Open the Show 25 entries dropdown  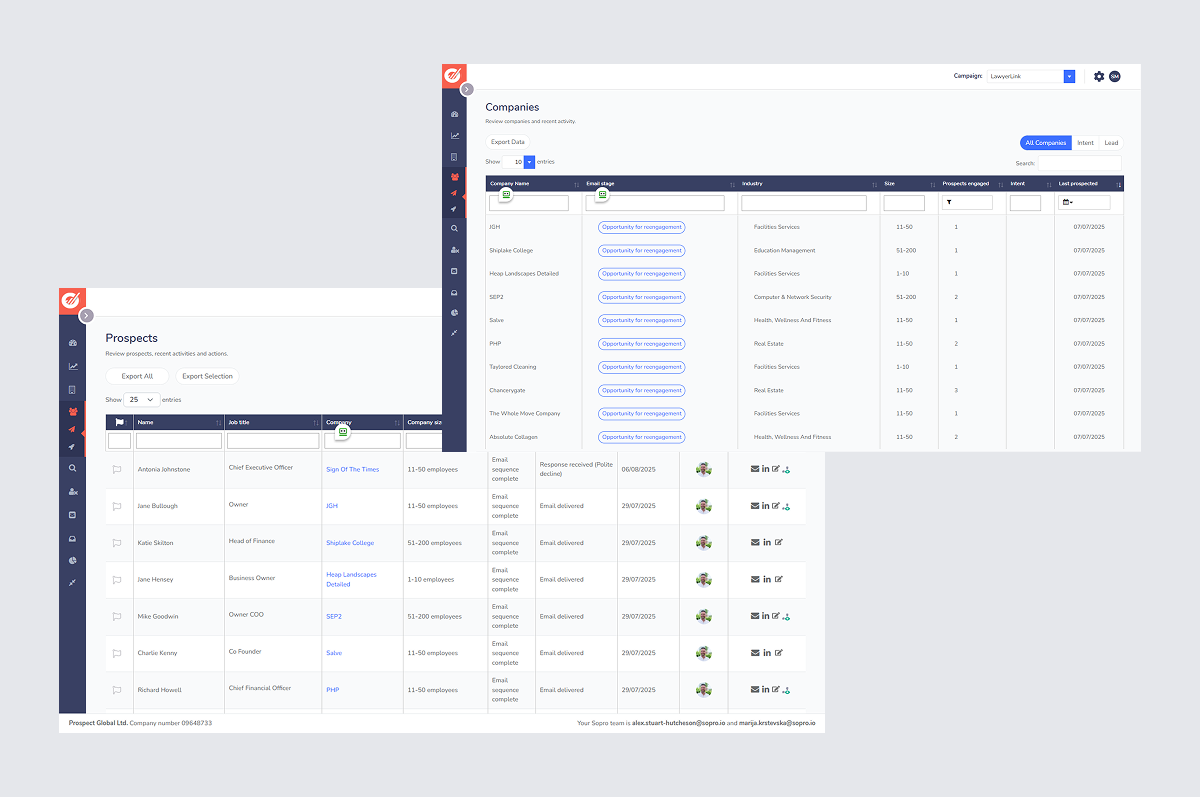click(x=141, y=399)
